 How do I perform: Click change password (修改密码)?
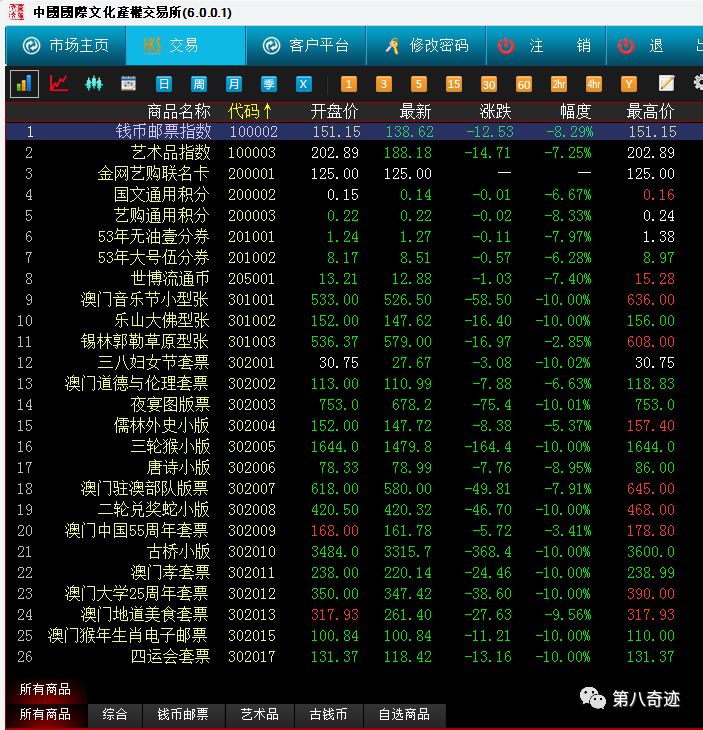[x=426, y=46]
